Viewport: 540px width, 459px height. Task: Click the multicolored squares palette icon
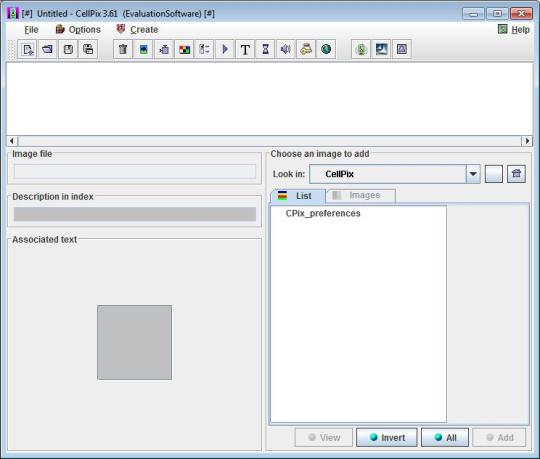click(184, 49)
